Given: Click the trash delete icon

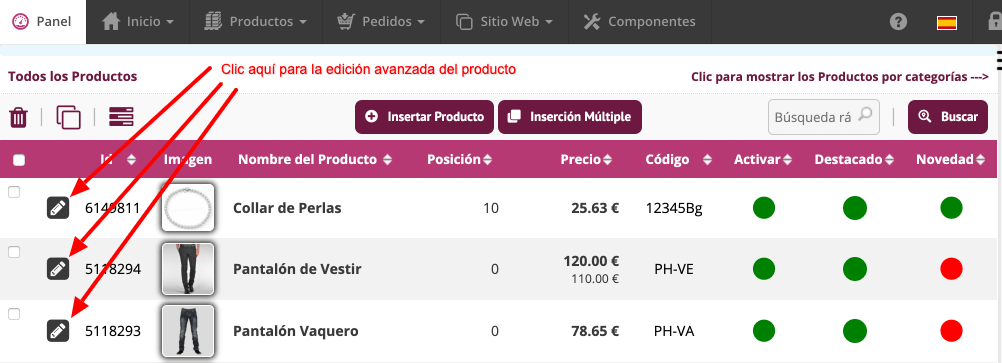Looking at the screenshot, I should (x=19, y=118).
